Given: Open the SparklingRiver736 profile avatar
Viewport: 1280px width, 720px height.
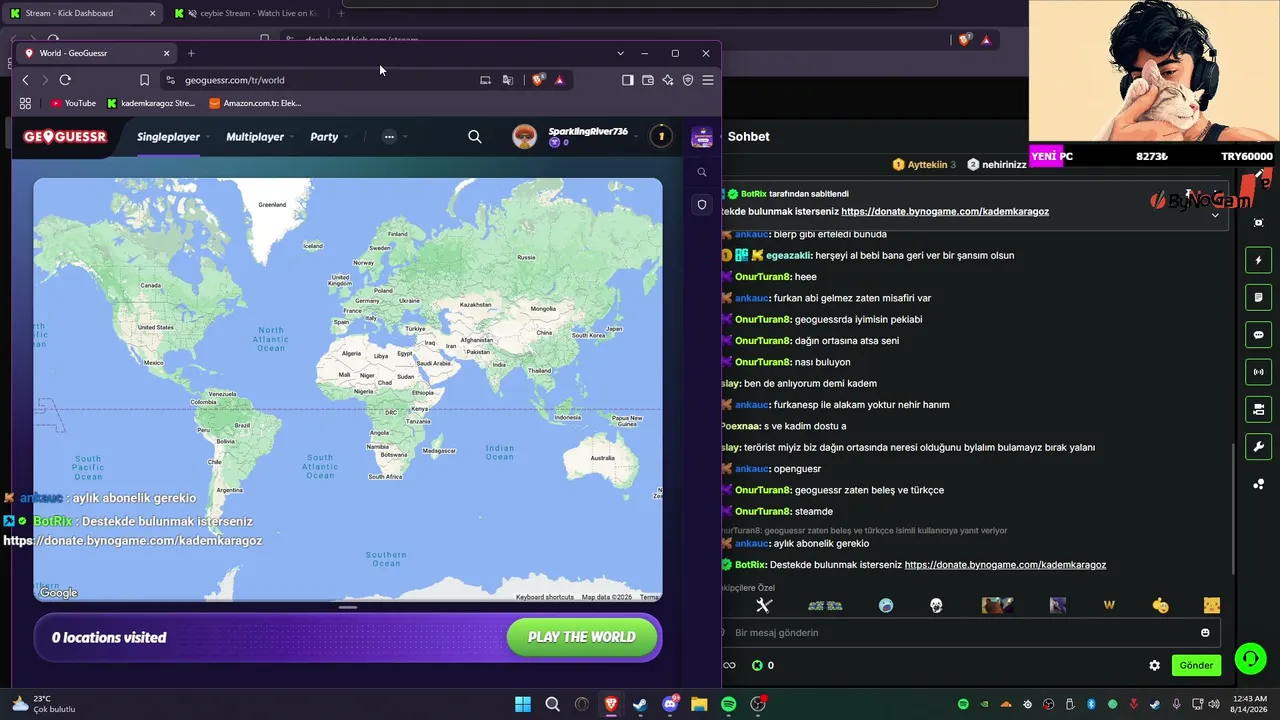Looking at the screenshot, I should click(525, 137).
